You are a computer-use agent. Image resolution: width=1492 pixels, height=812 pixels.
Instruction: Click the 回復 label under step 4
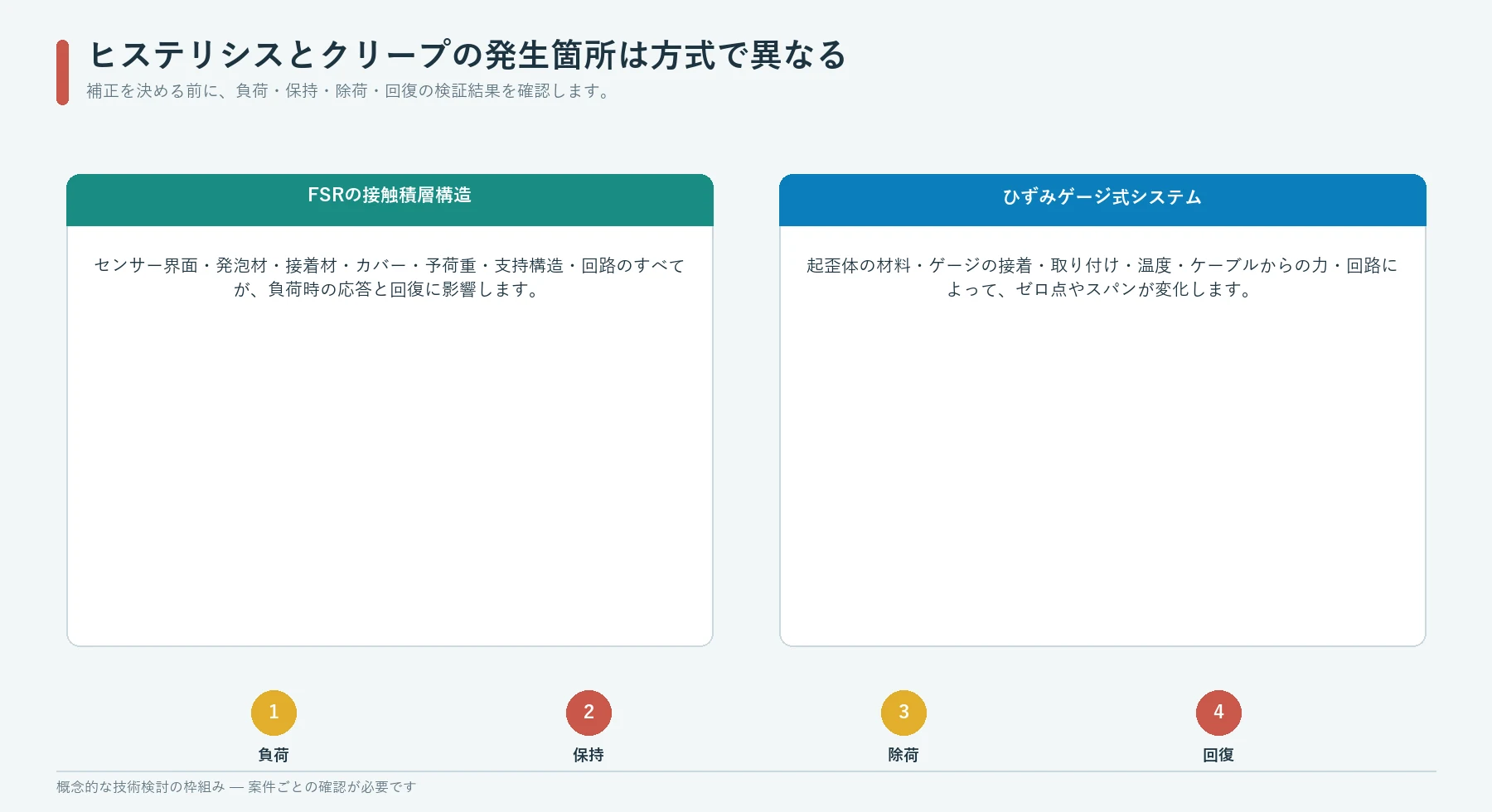(1218, 755)
